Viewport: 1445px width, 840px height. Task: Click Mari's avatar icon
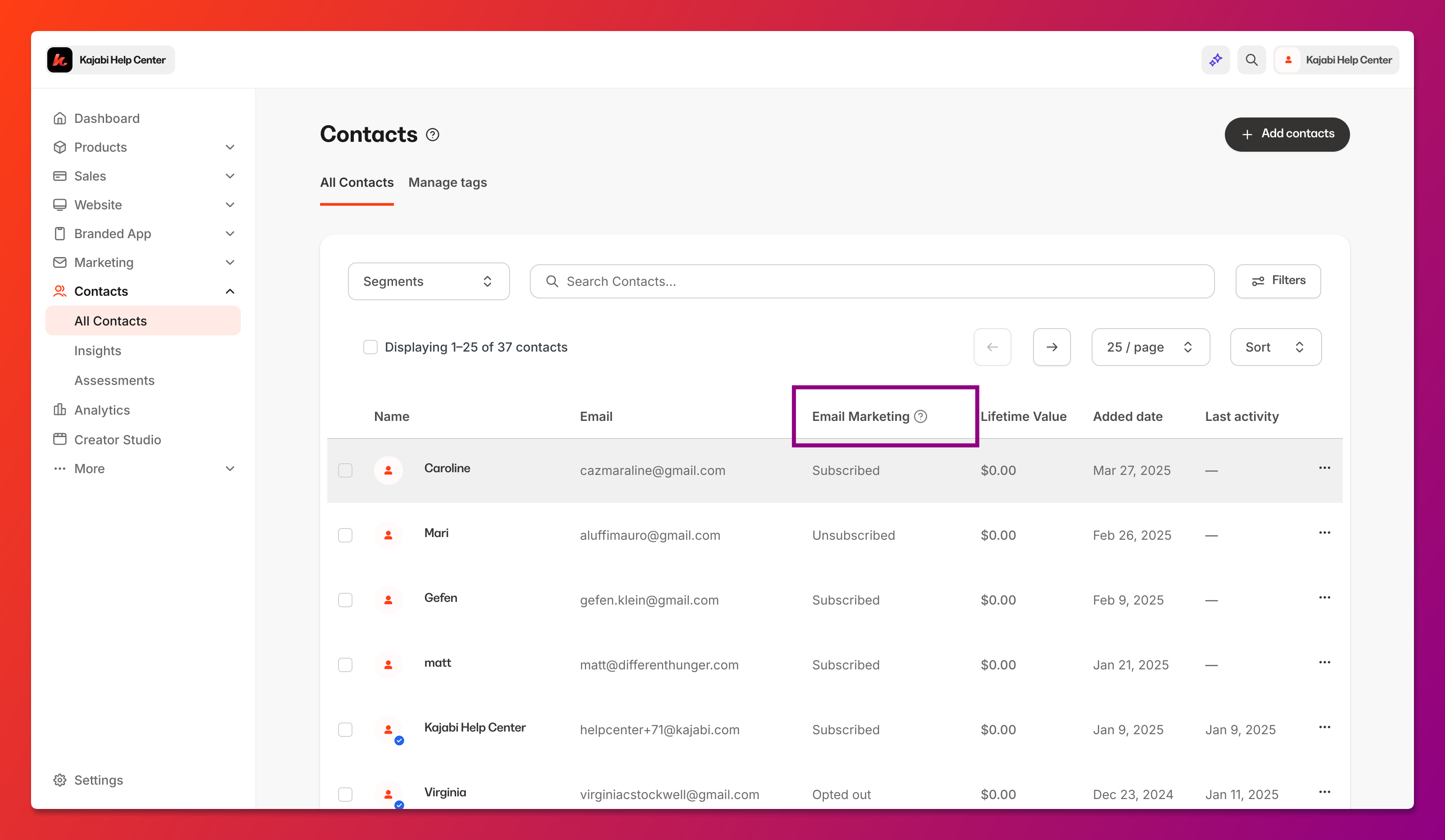click(x=388, y=535)
